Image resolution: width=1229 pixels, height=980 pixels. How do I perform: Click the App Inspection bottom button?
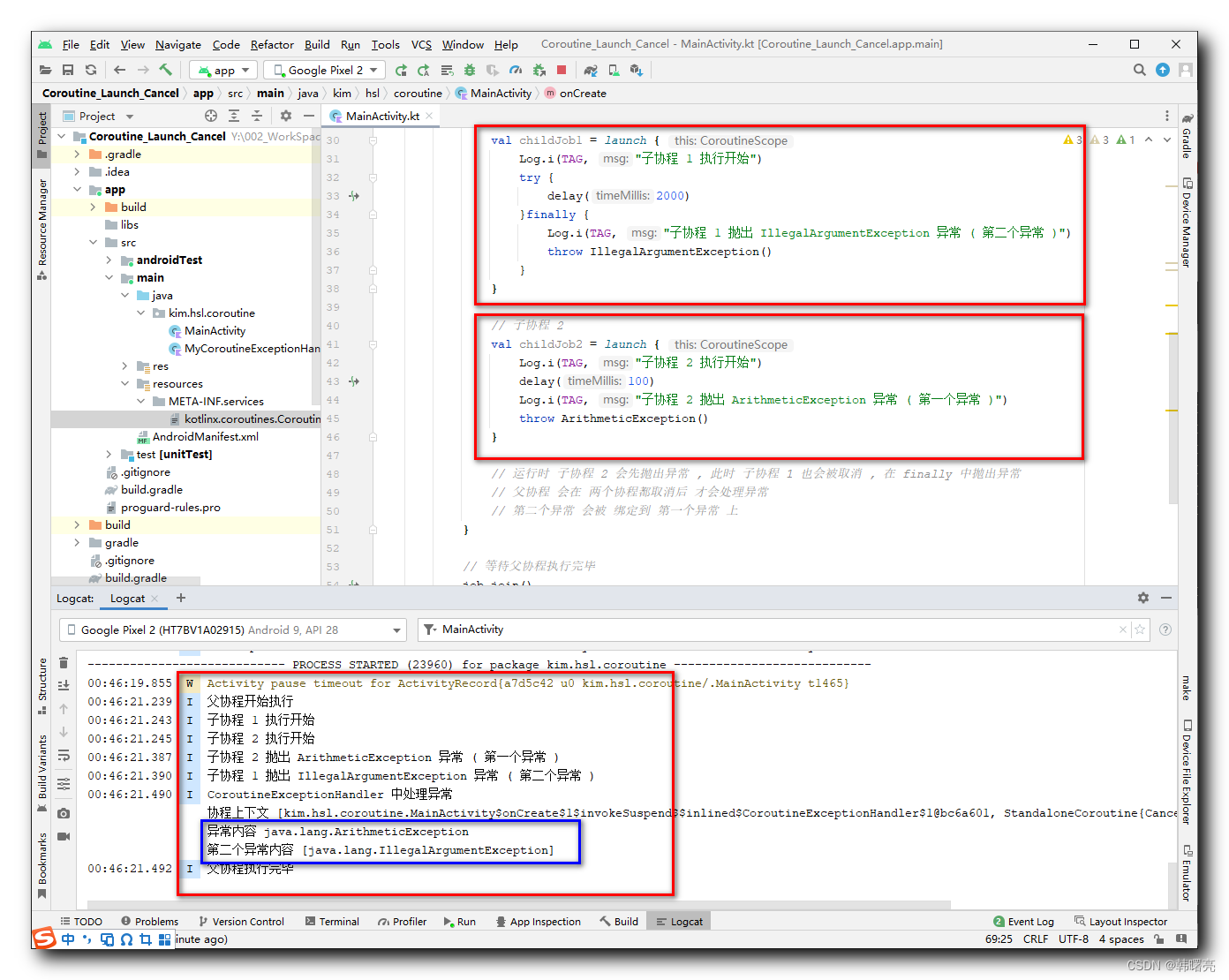[538, 921]
